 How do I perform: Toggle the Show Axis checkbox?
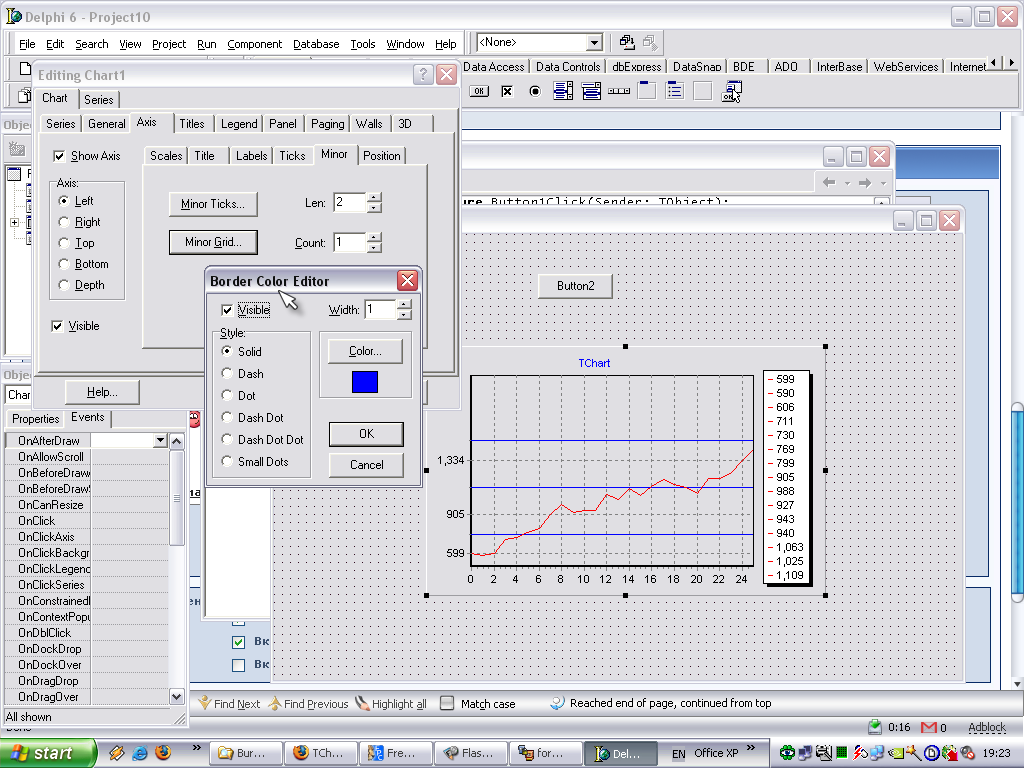click(x=59, y=156)
